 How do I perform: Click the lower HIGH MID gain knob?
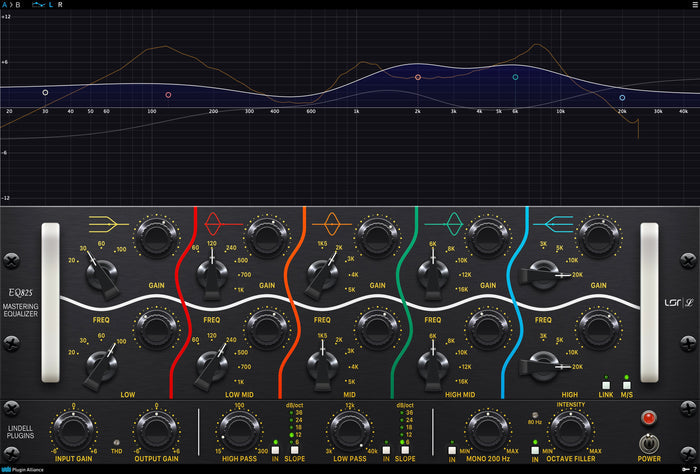[x=488, y=329]
